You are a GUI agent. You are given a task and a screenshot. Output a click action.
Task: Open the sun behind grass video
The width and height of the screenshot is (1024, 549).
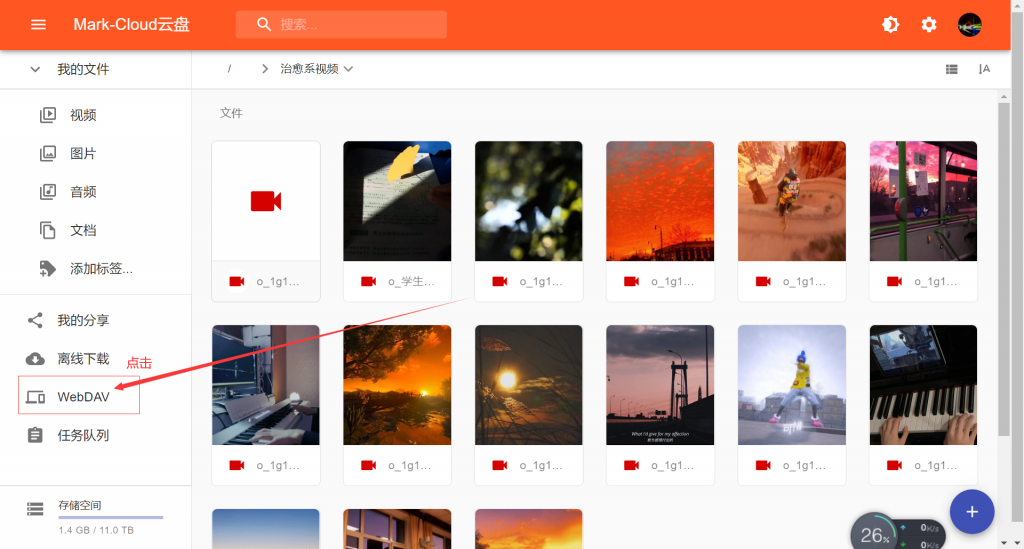(x=529, y=385)
